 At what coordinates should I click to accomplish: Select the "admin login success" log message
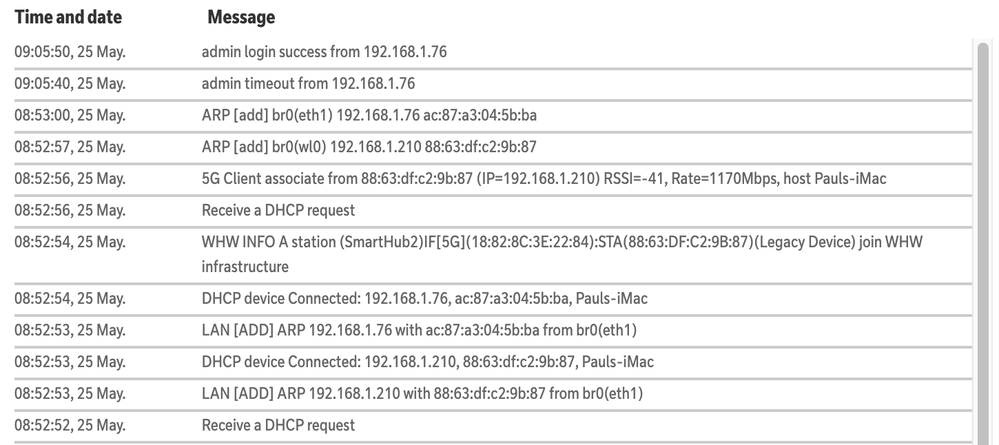(x=324, y=52)
